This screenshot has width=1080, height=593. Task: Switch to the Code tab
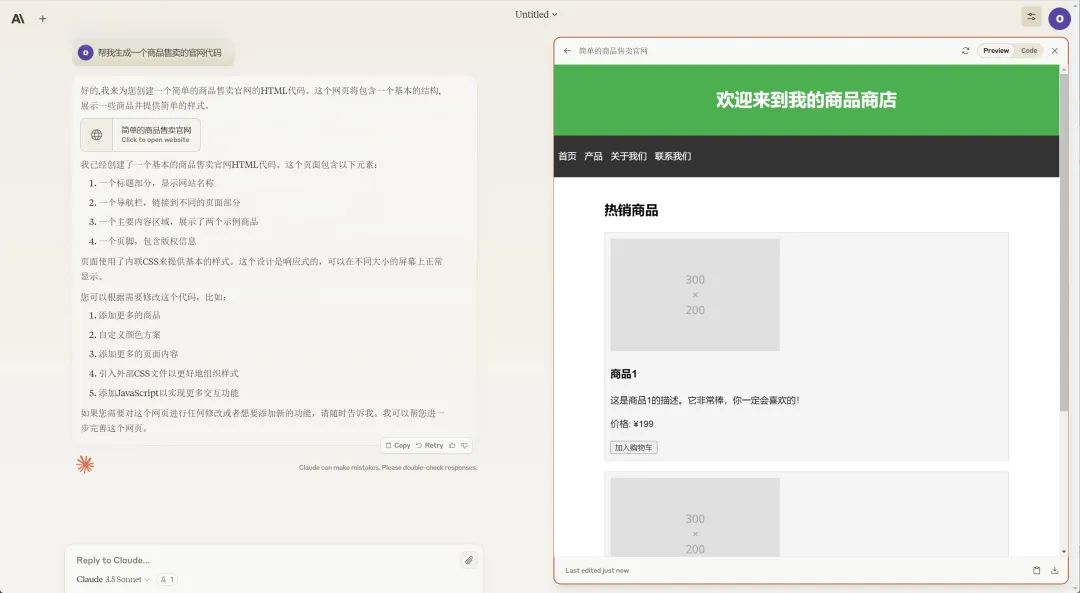[1029, 51]
